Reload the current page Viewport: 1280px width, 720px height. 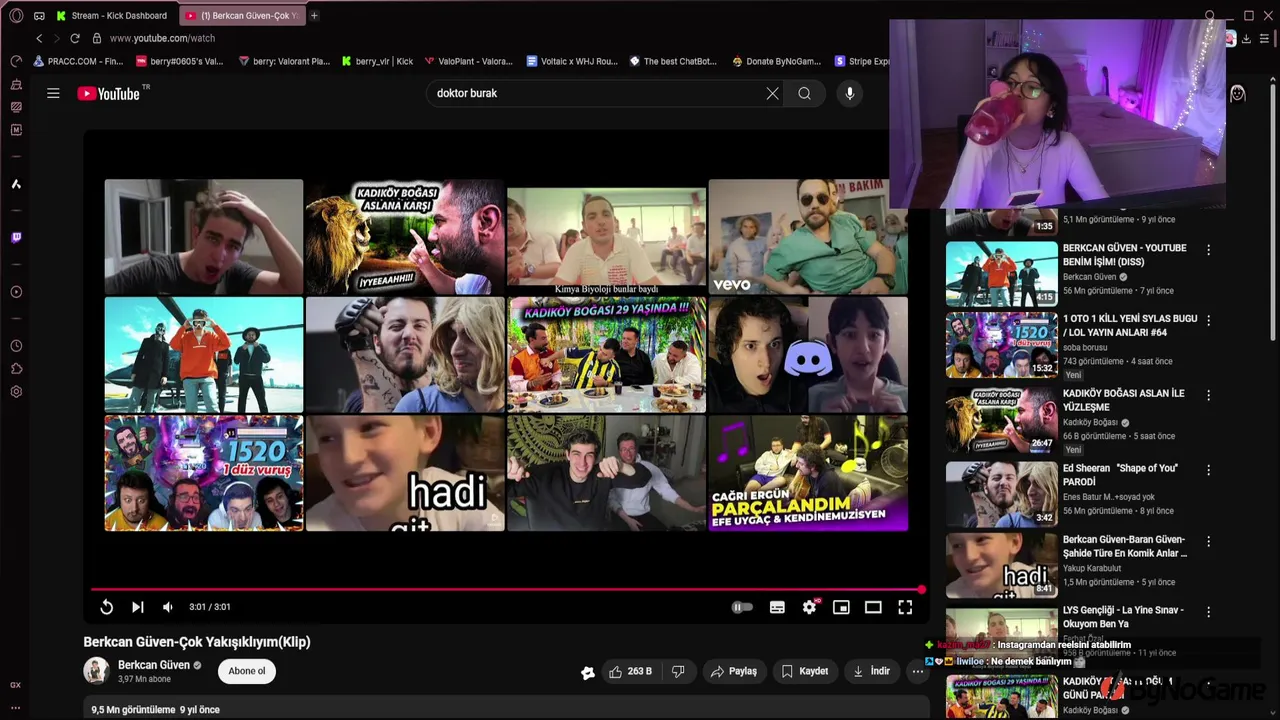point(74,38)
